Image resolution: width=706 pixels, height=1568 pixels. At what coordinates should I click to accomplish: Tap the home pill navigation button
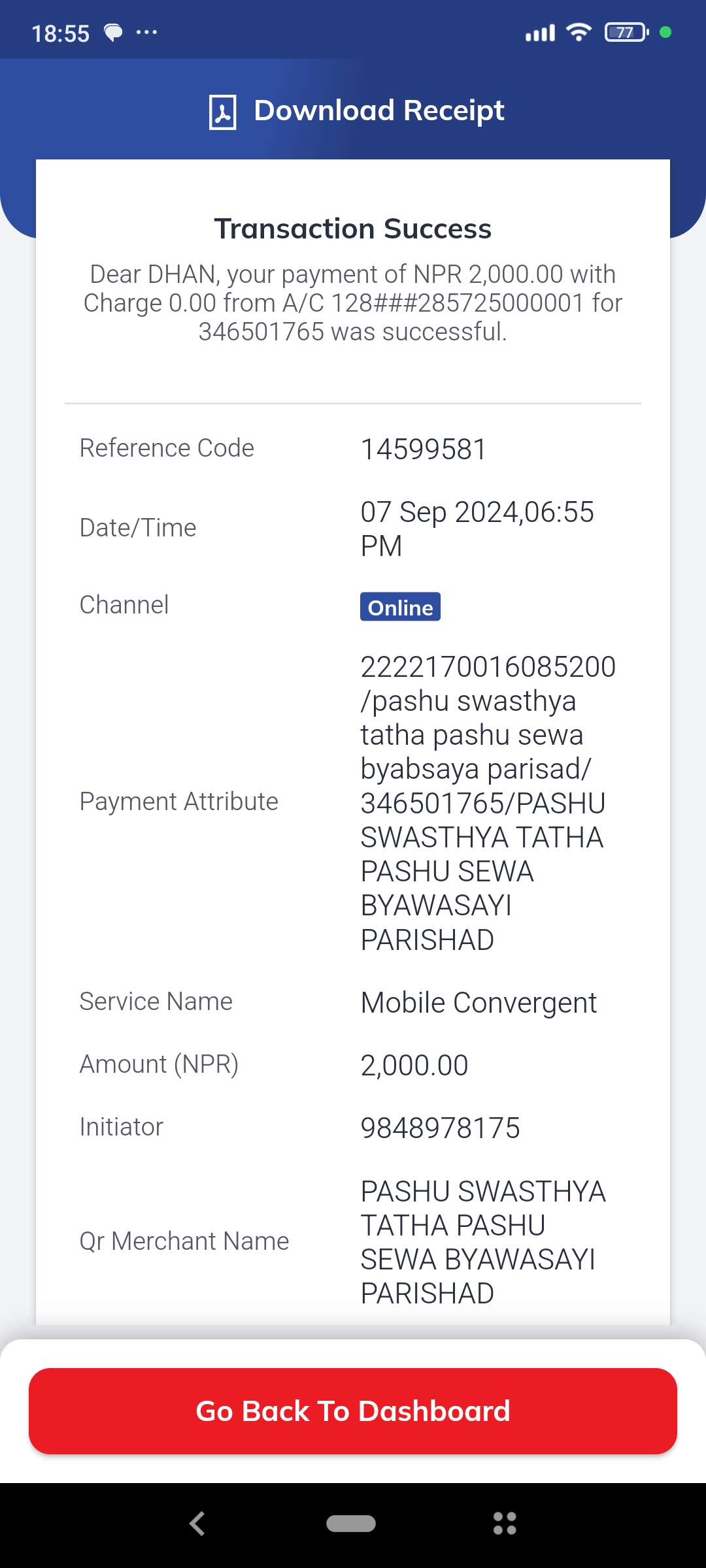point(351,1524)
